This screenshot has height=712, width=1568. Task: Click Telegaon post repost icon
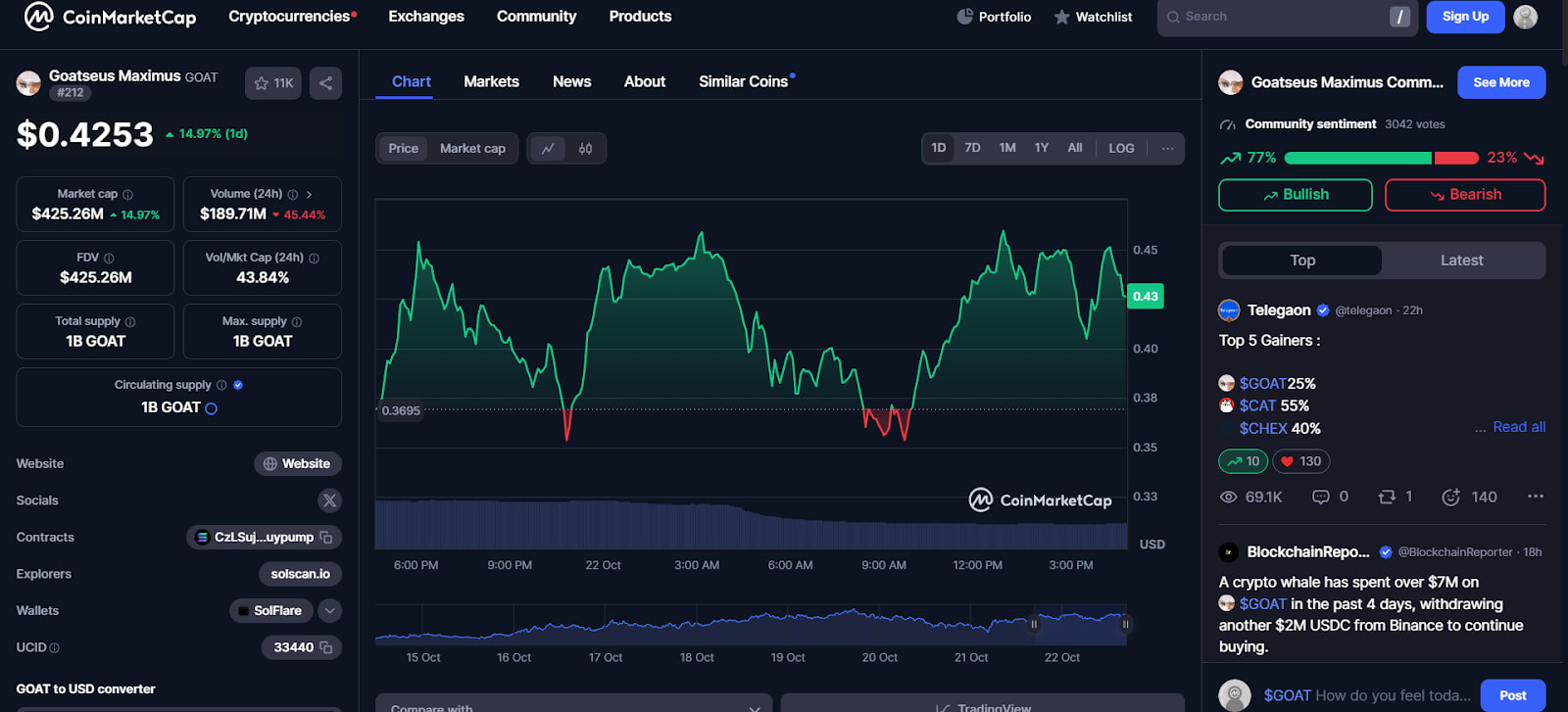(1387, 497)
